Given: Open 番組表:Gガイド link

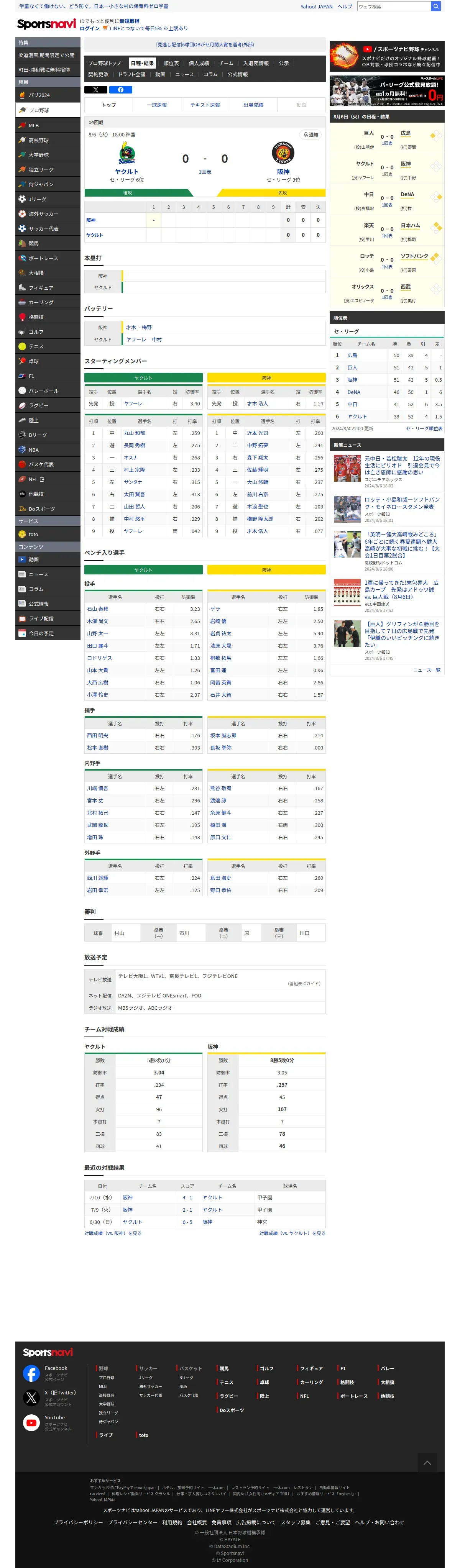Looking at the screenshot, I should pyautogui.click(x=304, y=984).
